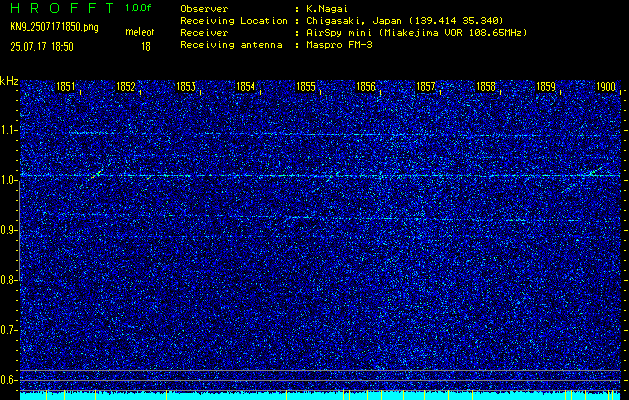Screen dimensions: 629x400
Task: Click the kHz axis unit label
Action: (9, 81)
